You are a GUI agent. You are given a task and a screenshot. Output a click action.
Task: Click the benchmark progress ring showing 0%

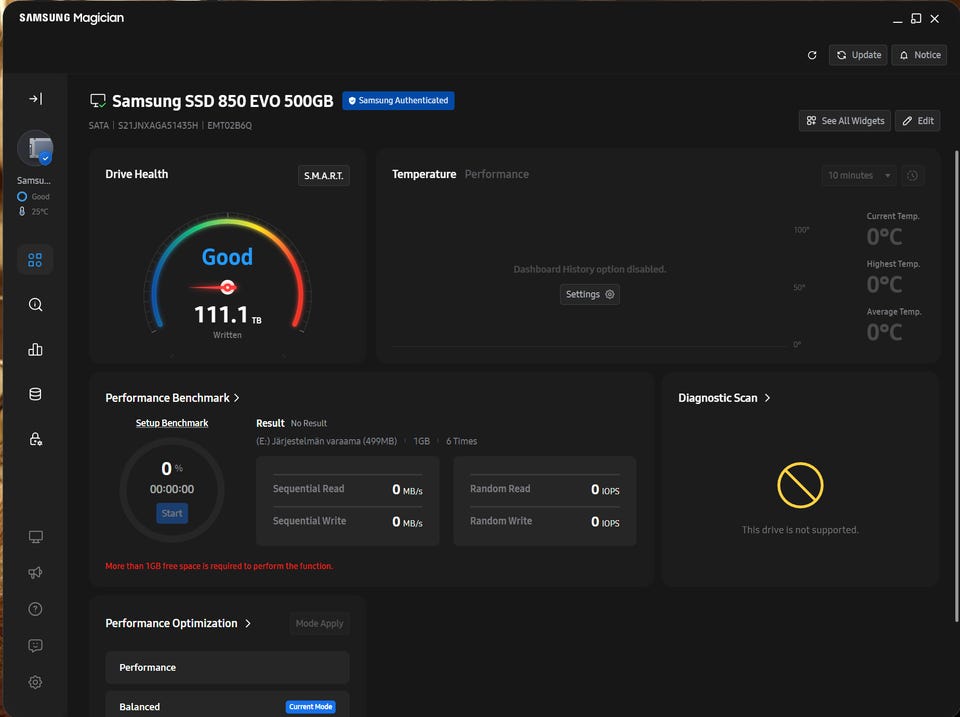tap(172, 490)
